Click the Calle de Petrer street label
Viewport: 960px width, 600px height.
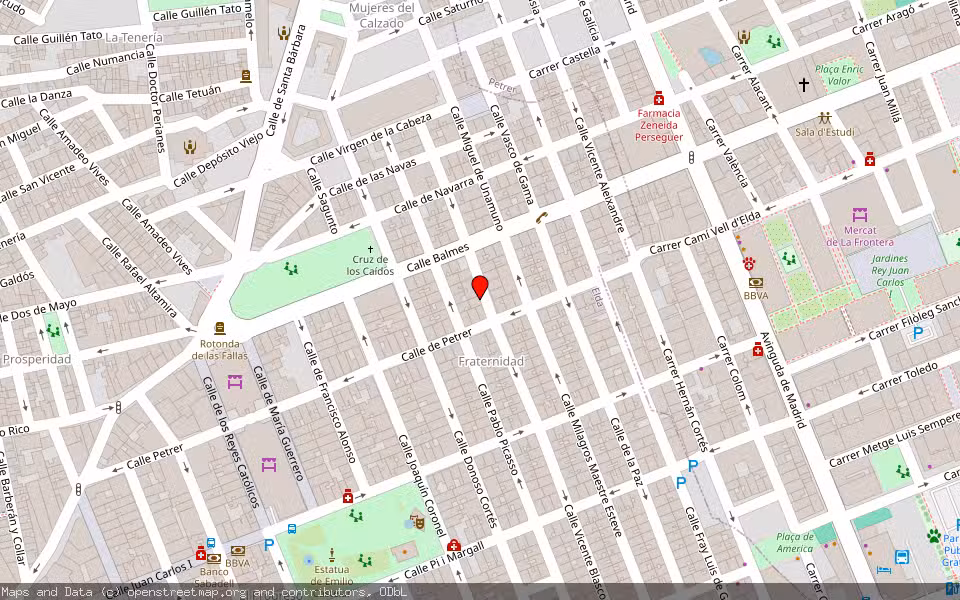(x=437, y=345)
